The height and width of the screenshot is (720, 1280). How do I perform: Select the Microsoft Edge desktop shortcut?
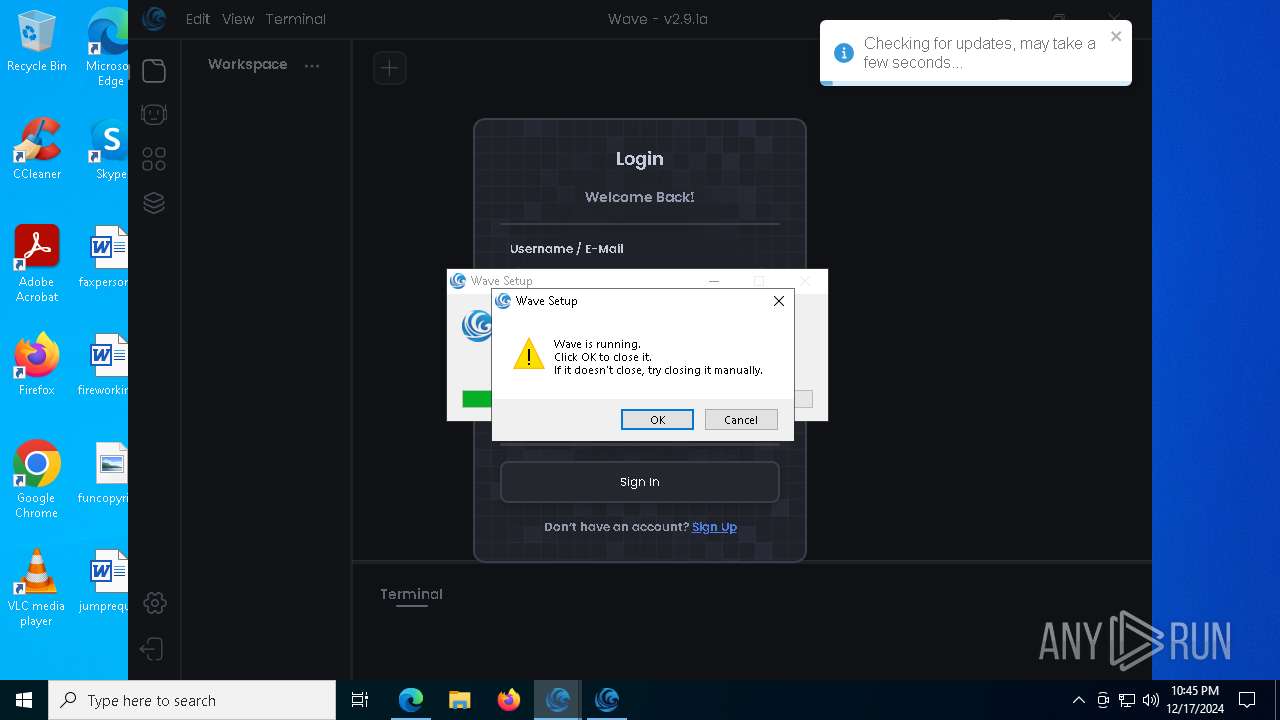click(x=107, y=48)
